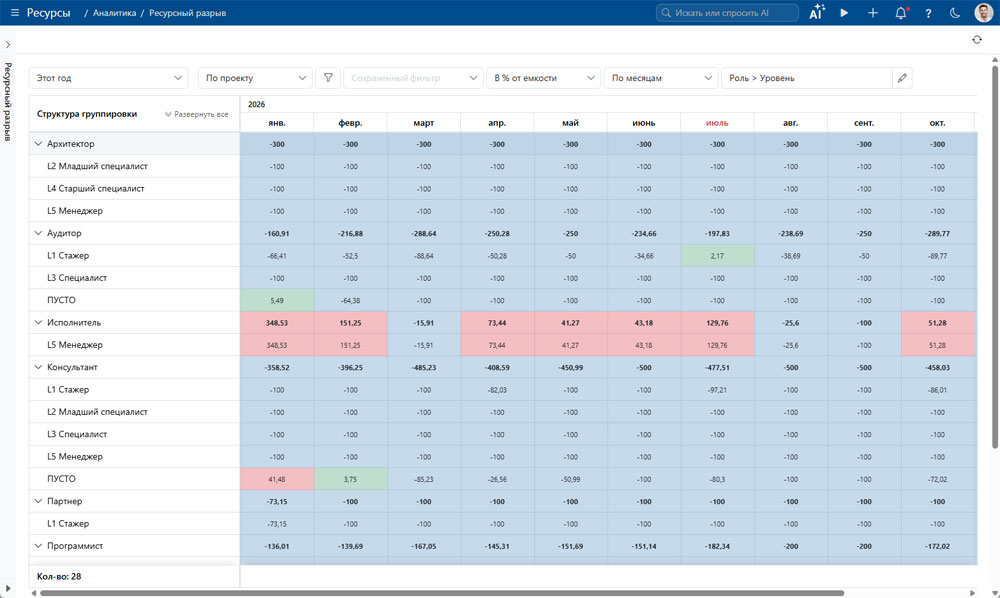Click 'Ресурсный разрыв' breadcrumb
The width and height of the screenshot is (1000, 598).
click(x=188, y=13)
